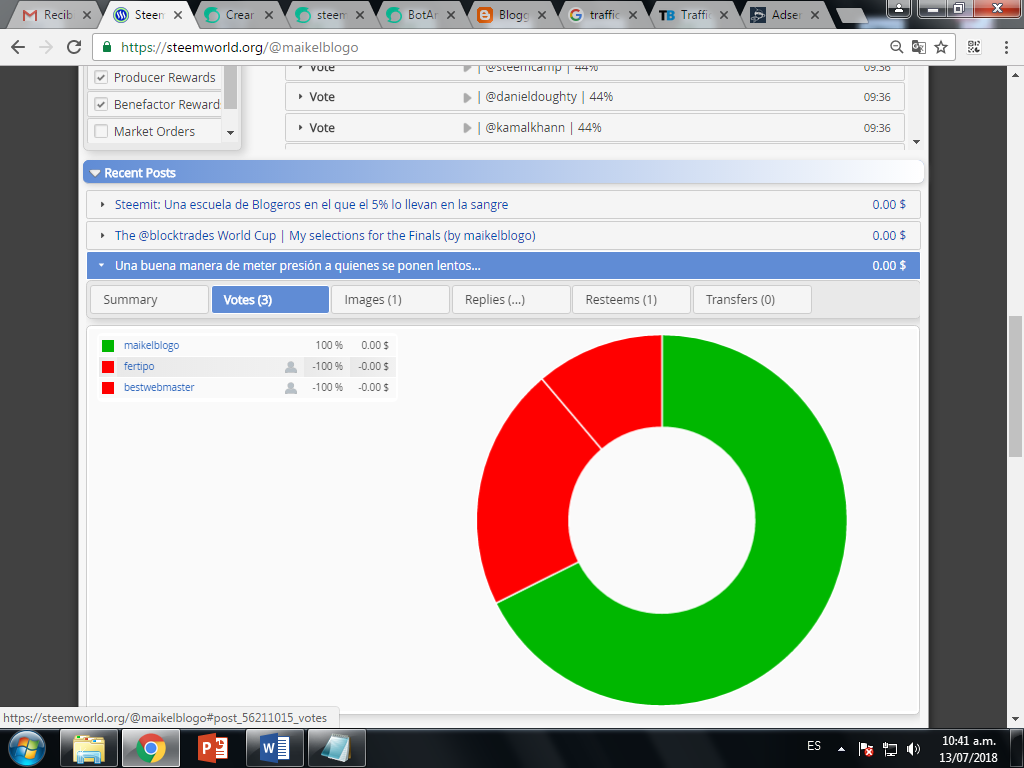Open the translate page icon in address bar
This screenshot has width=1024, height=768.
918,47
